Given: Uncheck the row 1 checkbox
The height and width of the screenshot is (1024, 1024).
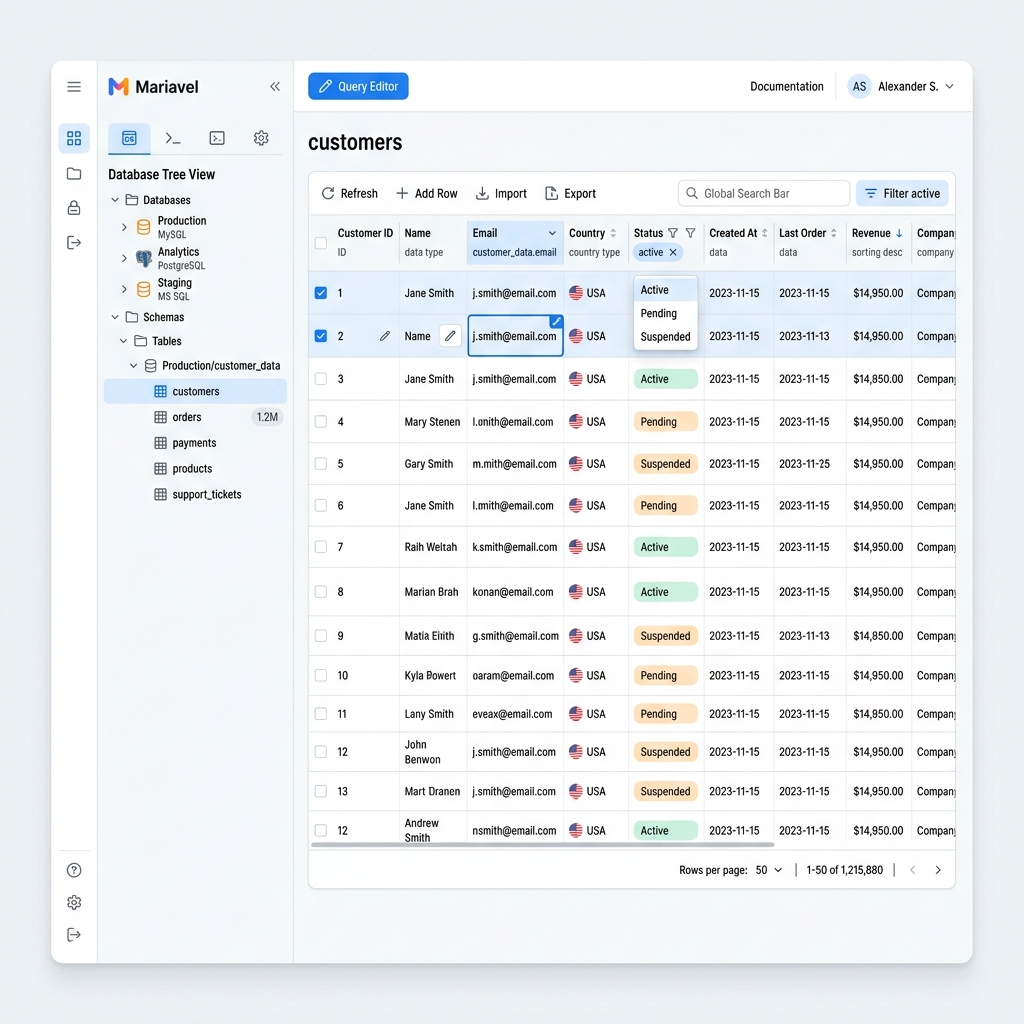Looking at the screenshot, I should tap(320, 293).
